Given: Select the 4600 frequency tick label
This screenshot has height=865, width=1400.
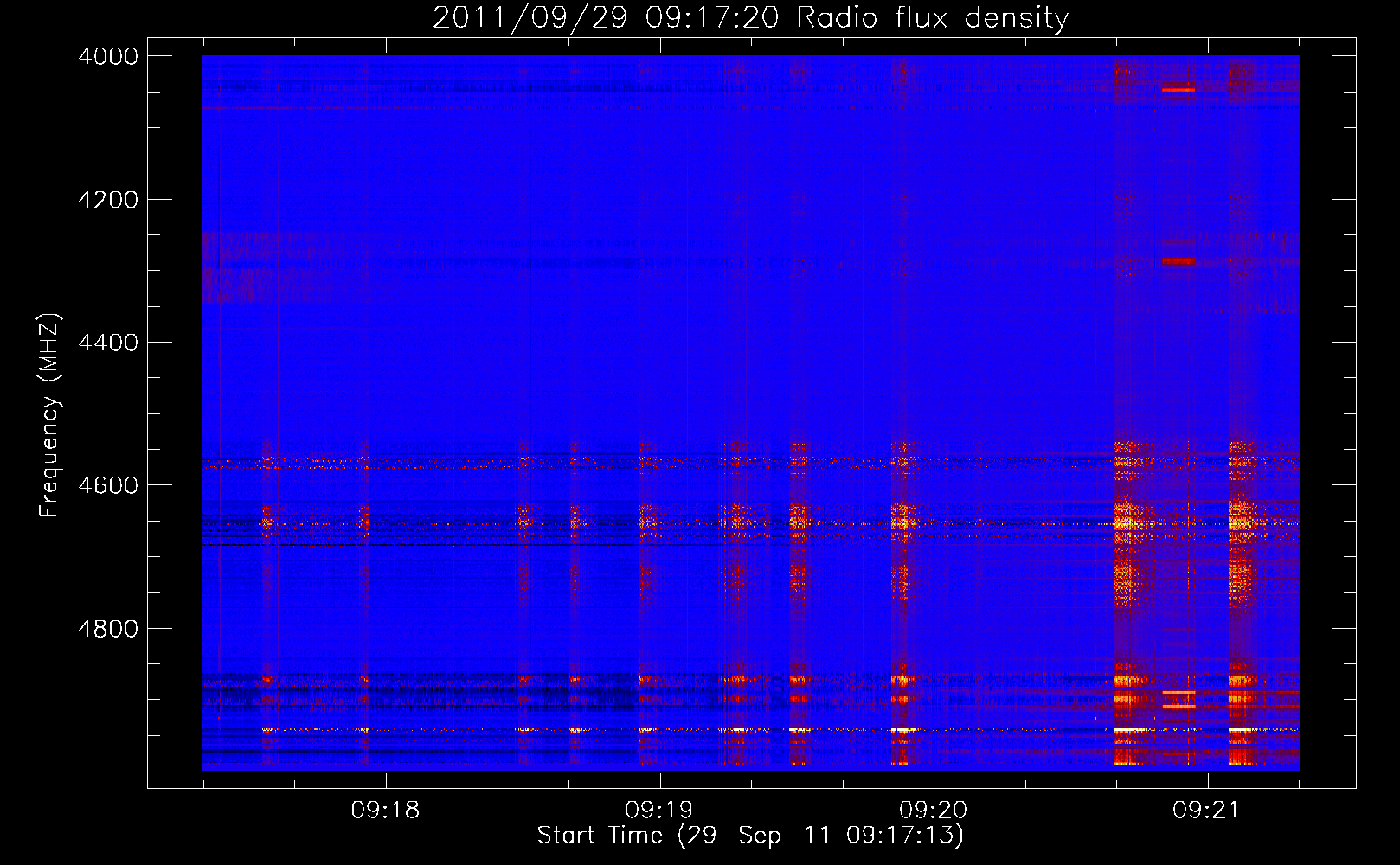Looking at the screenshot, I should (108, 485).
